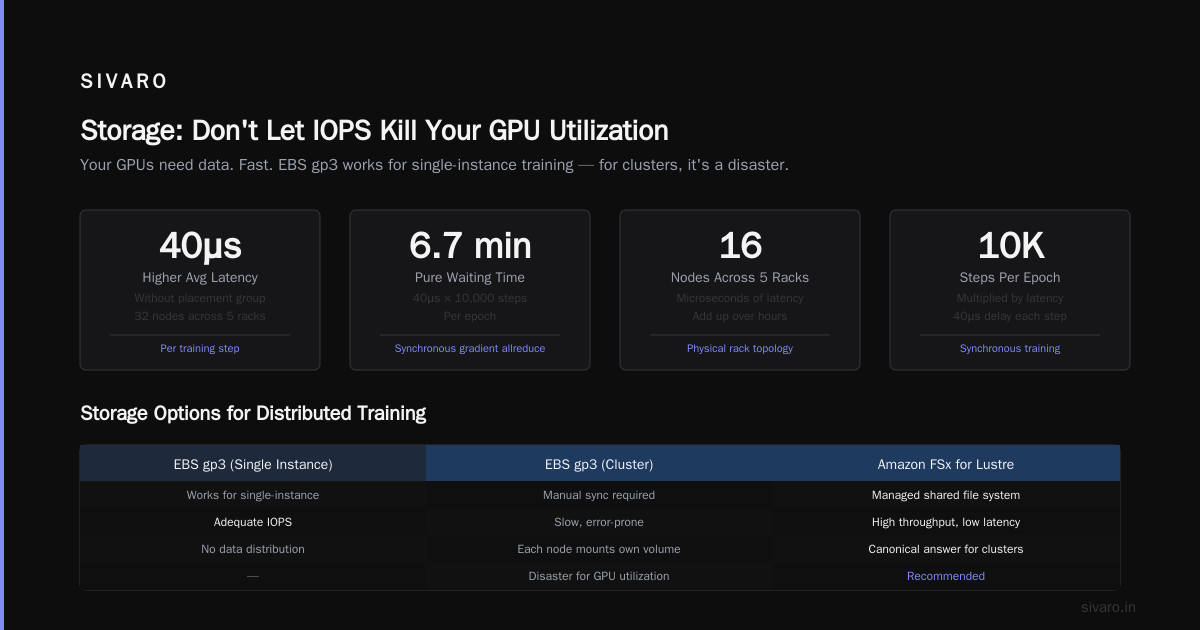
Task: Click '40µs × 10,000 steps' text
Action: coord(470,298)
